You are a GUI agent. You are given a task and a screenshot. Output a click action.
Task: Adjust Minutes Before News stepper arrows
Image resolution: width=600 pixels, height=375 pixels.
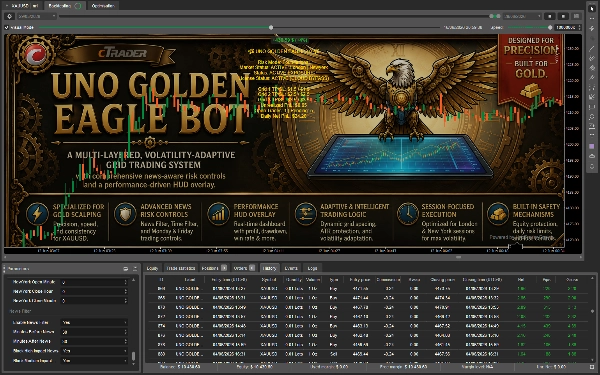(126, 332)
